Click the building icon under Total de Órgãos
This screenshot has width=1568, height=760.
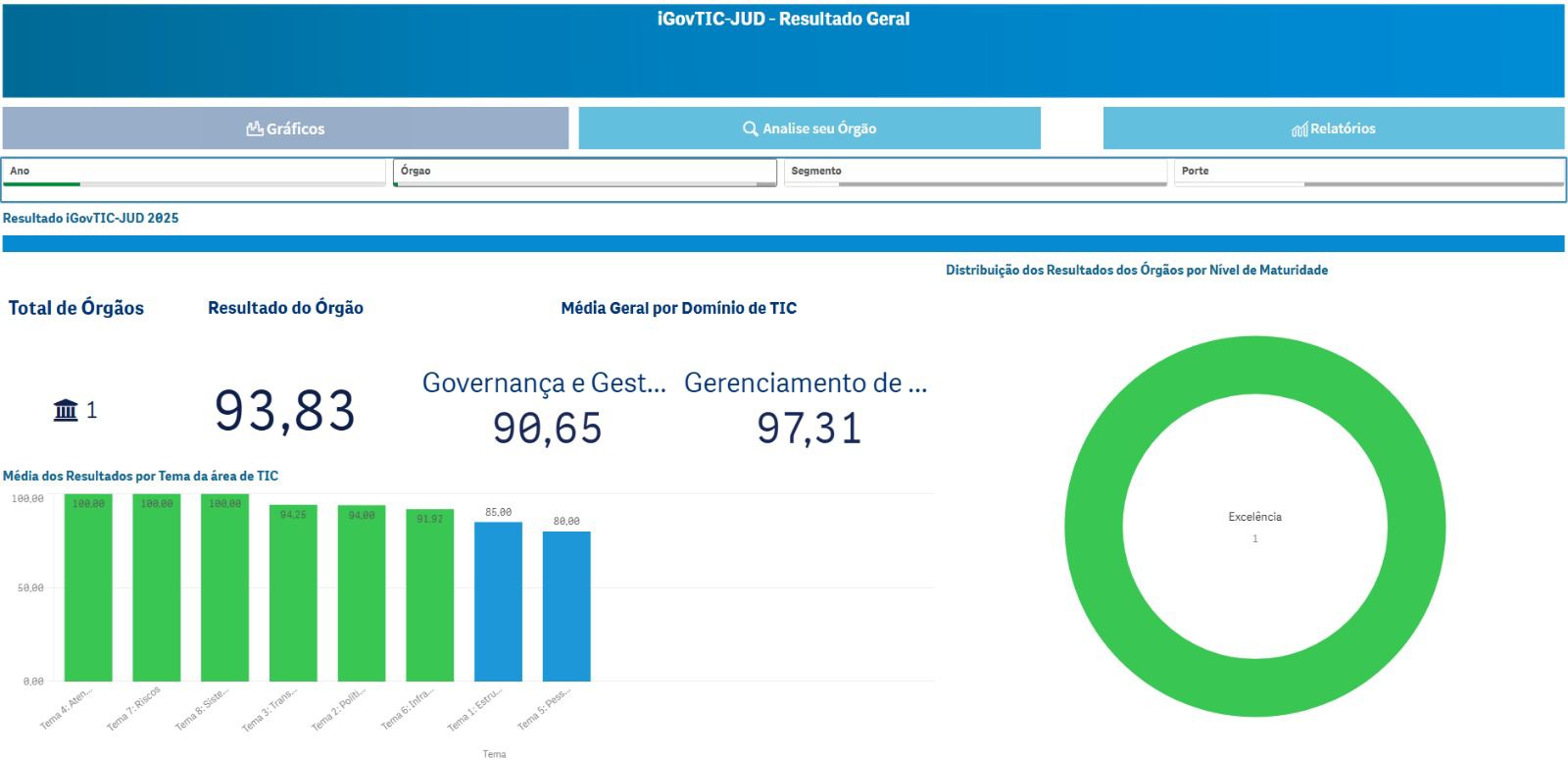66,410
